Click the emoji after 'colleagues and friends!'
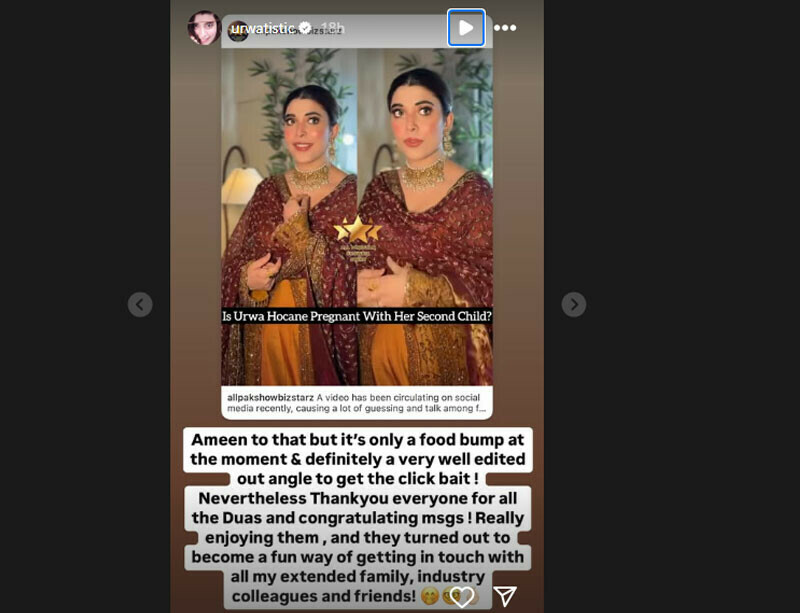This screenshot has height=613, width=800. (x=430, y=596)
